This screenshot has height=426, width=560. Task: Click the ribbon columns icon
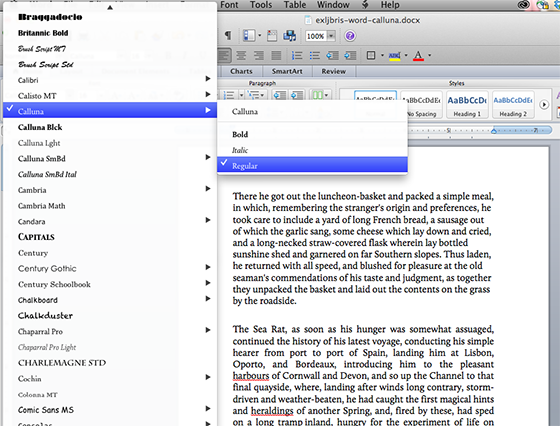tap(318, 95)
